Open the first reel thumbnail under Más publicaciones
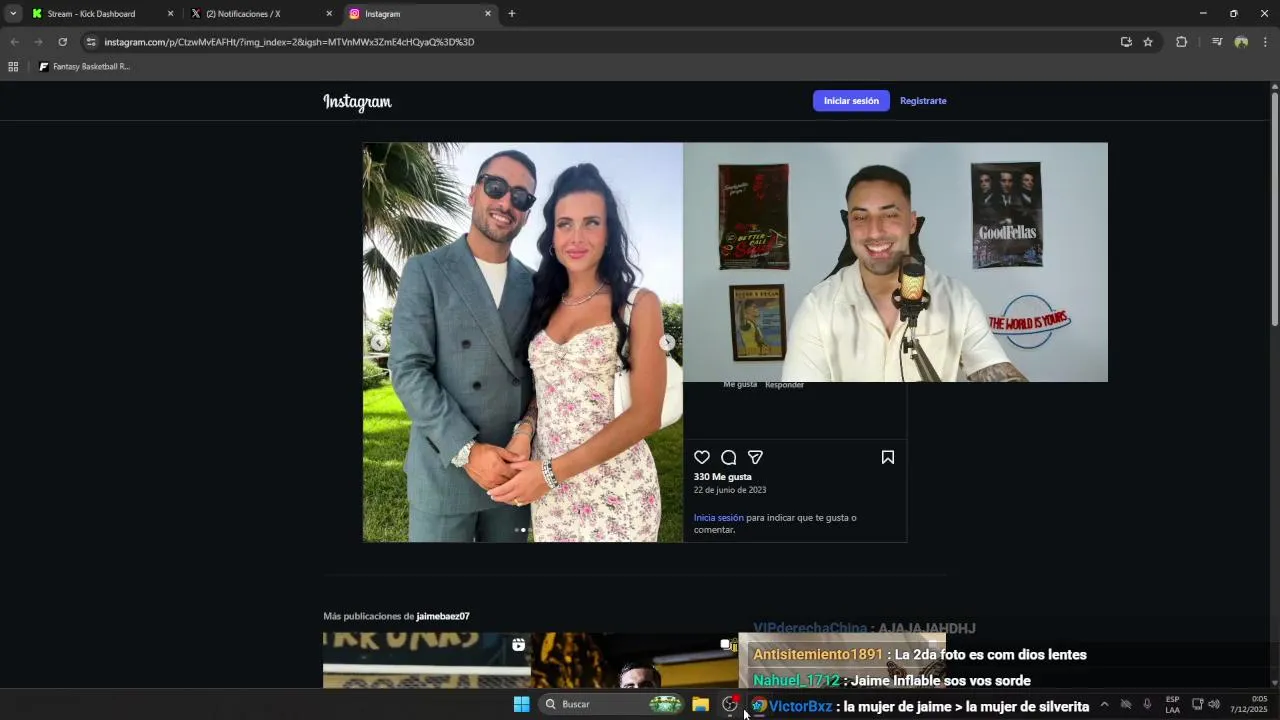The height and width of the screenshot is (720, 1280). point(427,660)
